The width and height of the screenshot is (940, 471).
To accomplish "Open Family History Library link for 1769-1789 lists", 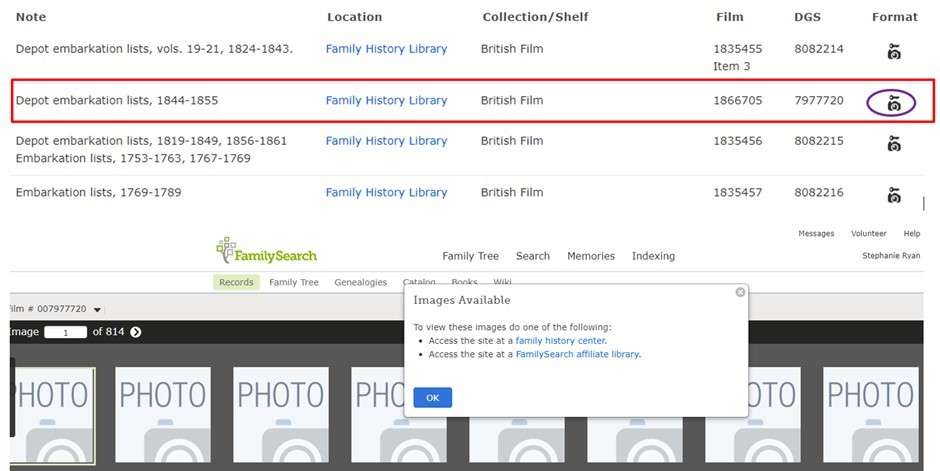I will point(386,192).
